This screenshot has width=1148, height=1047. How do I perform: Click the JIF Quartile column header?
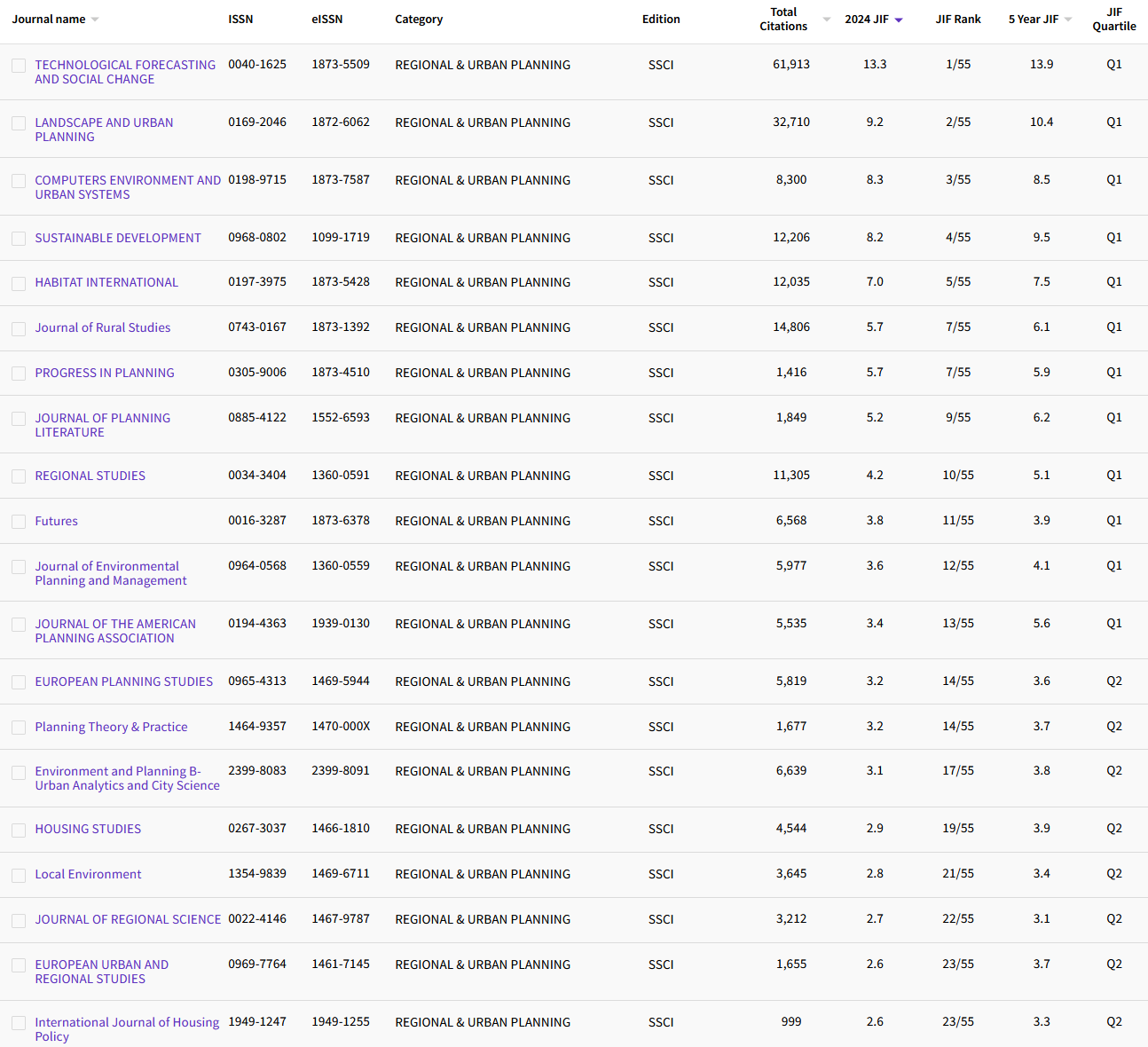pos(1114,20)
